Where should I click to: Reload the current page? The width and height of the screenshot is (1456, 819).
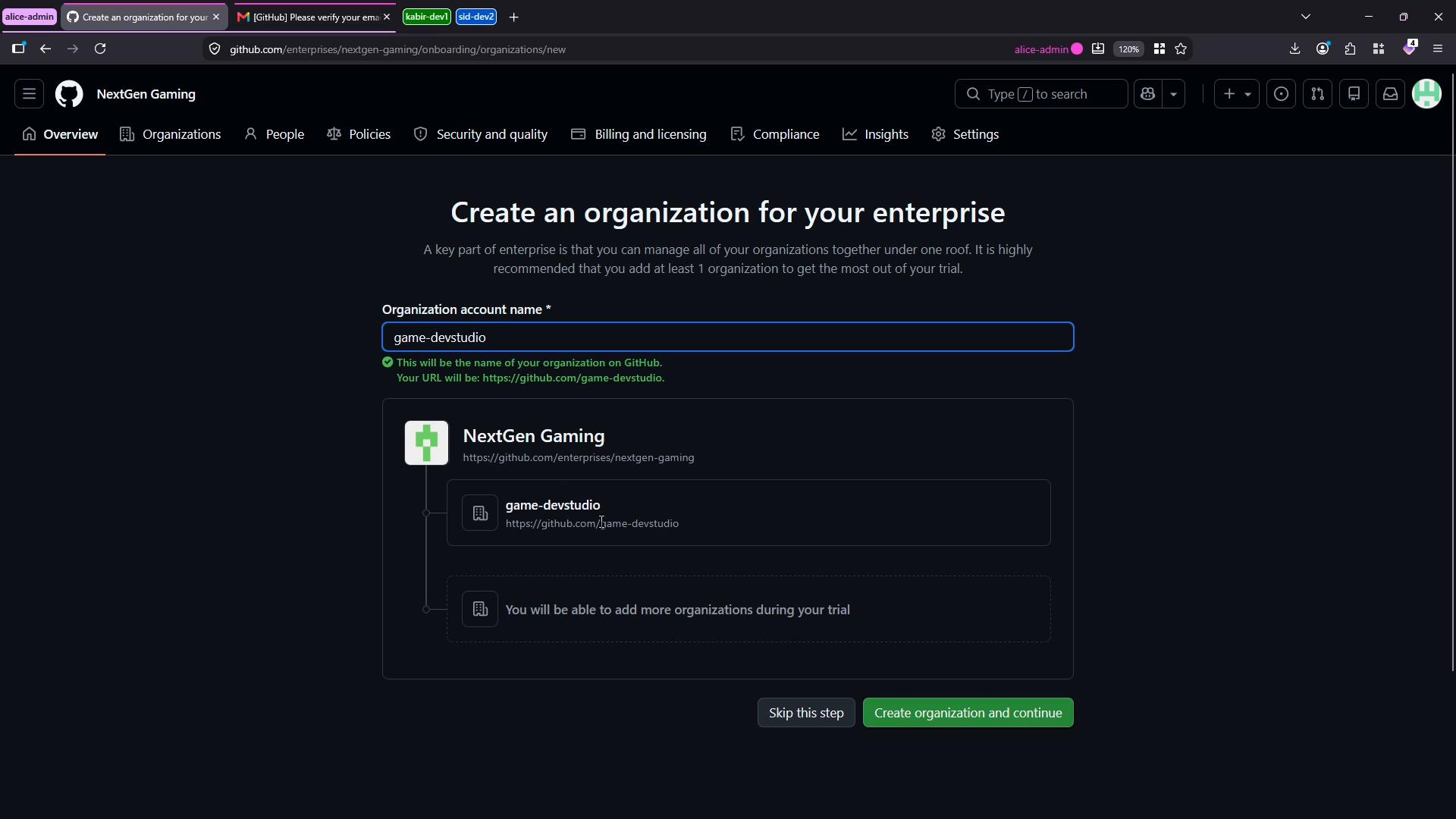[100, 49]
